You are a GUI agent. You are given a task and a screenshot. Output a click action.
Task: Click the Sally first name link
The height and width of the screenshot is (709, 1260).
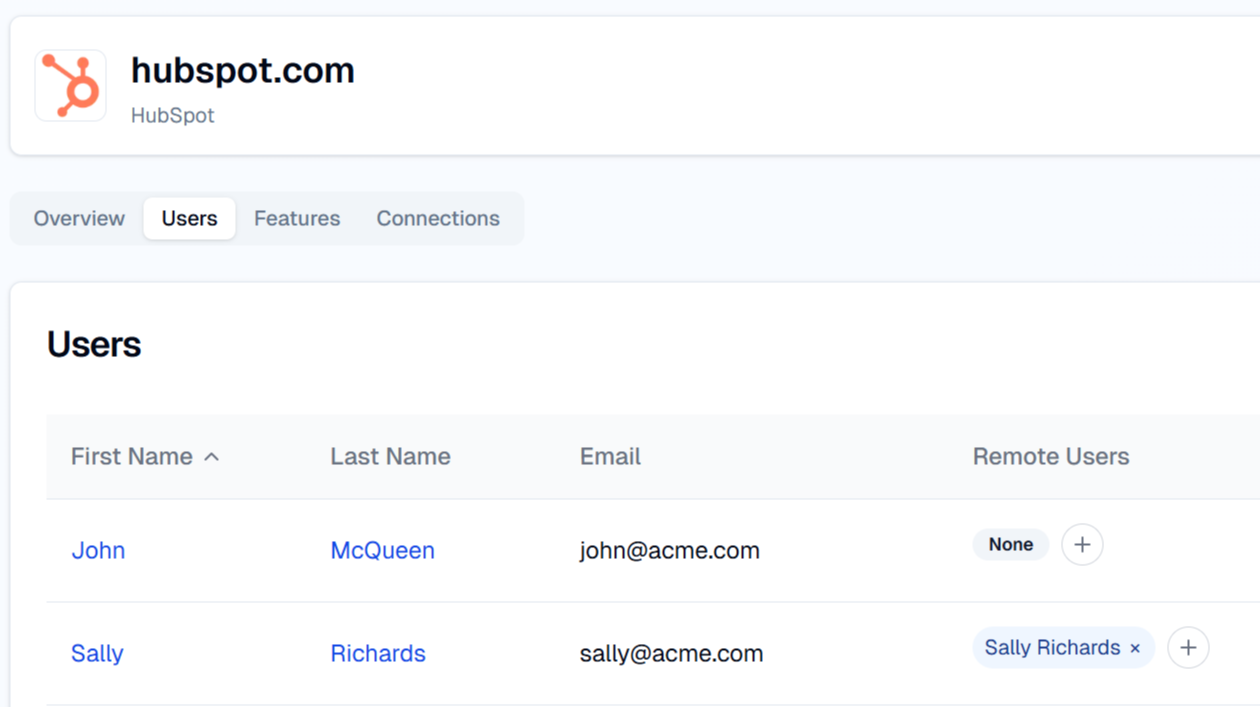coord(97,653)
